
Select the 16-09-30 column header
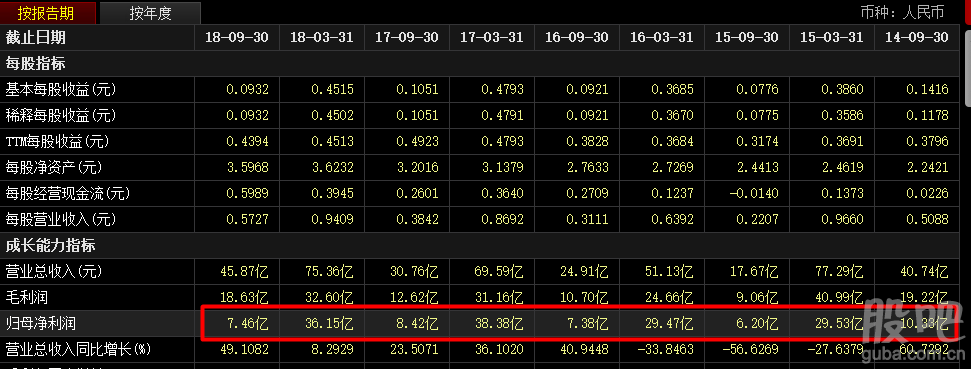point(577,37)
